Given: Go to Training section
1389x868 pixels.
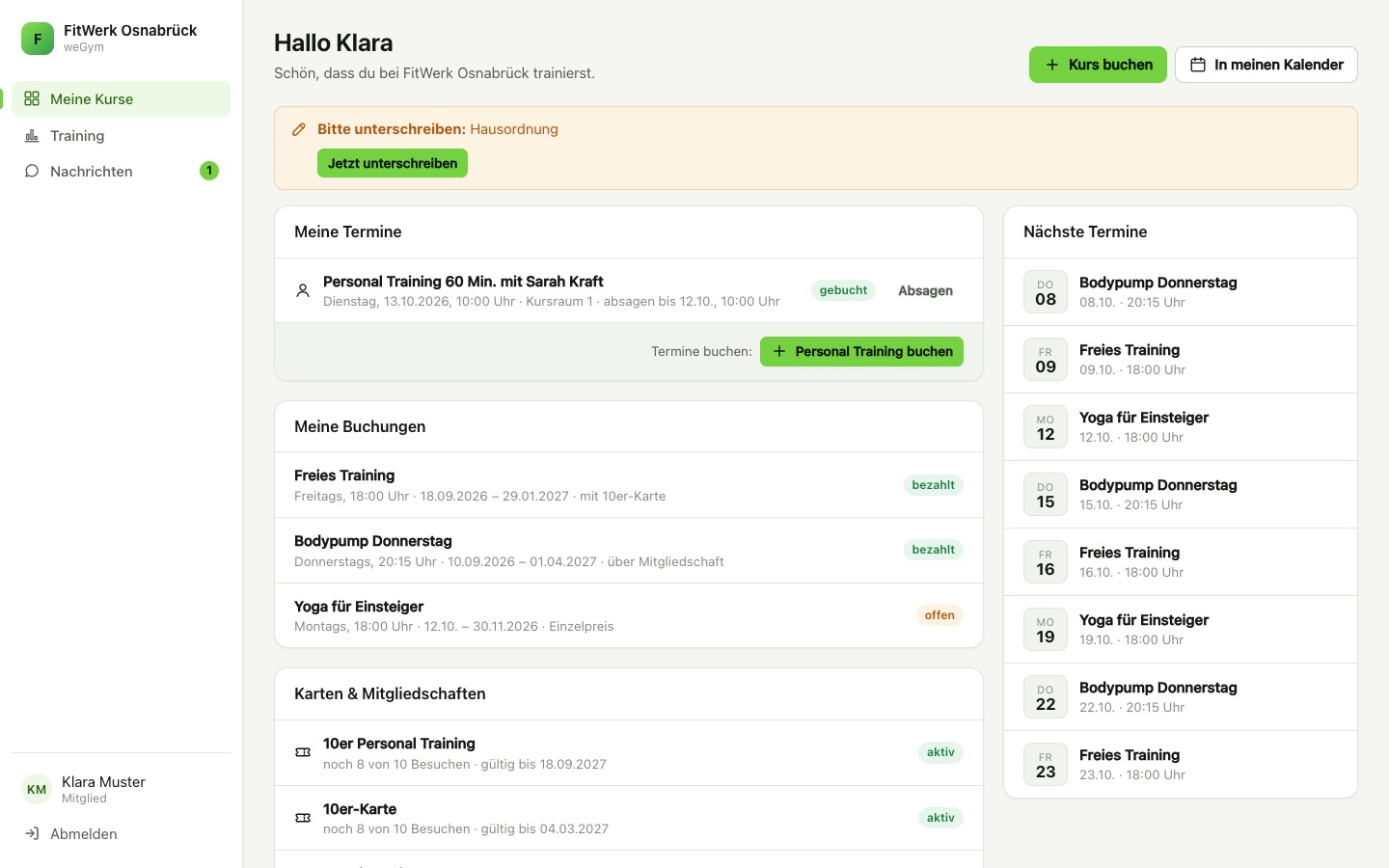Looking at the screenshot, I should [x=121, y=136].
